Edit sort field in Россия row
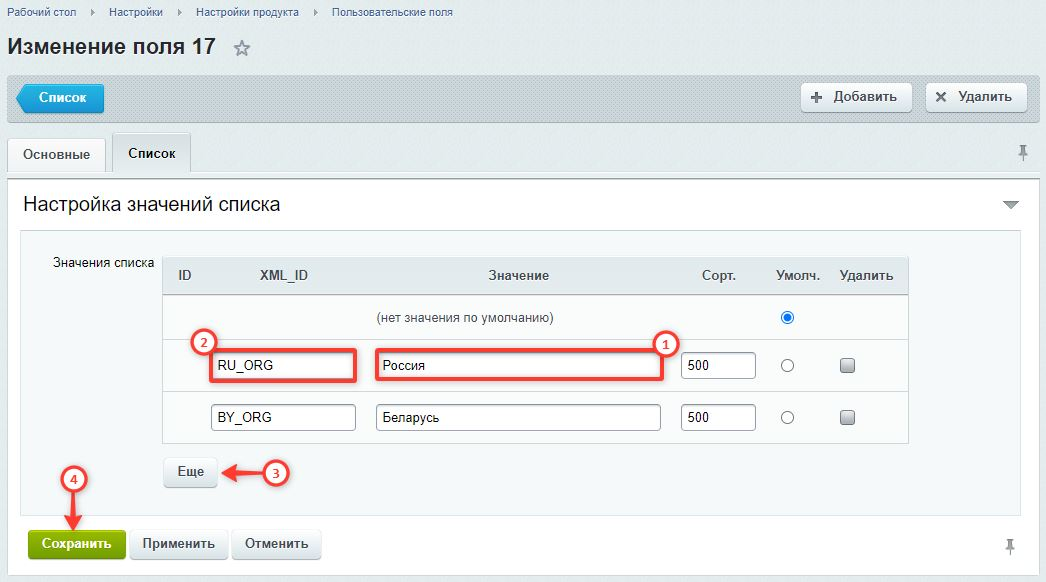The width and height of the screenshot is (1046, 582). [718, 366]
